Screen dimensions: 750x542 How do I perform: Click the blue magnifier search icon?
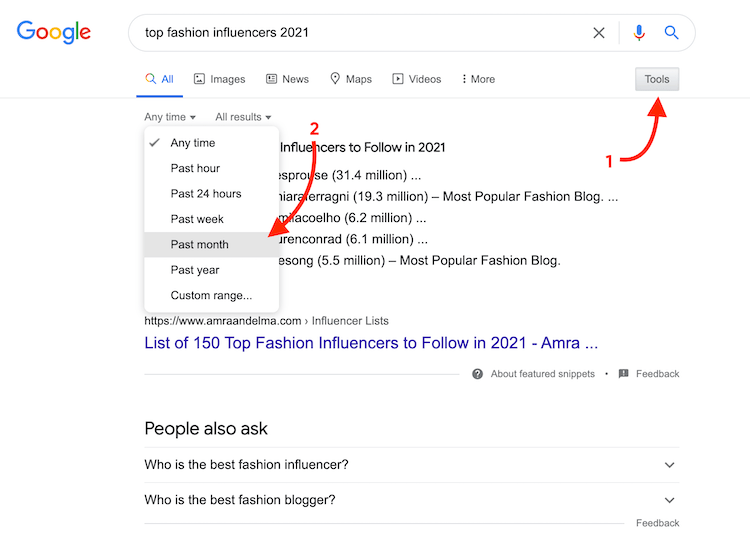672,33
